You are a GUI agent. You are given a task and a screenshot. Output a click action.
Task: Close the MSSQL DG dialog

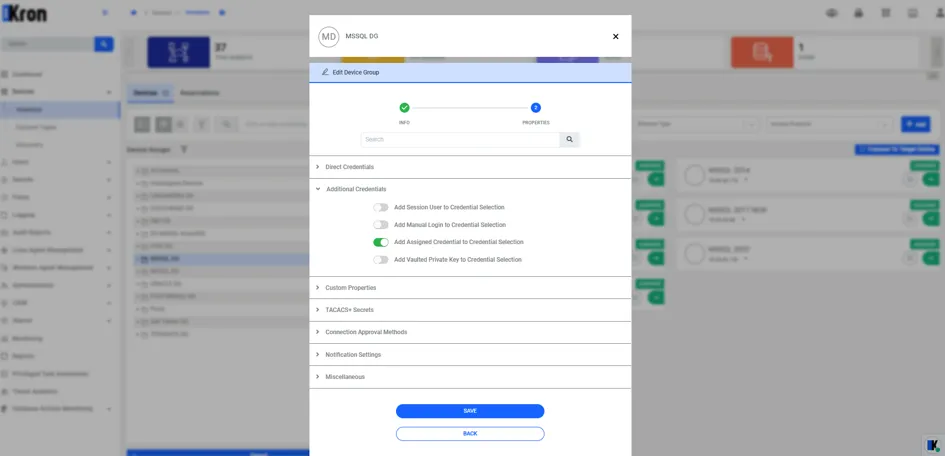pyautogui.click(x=615, y=37)
